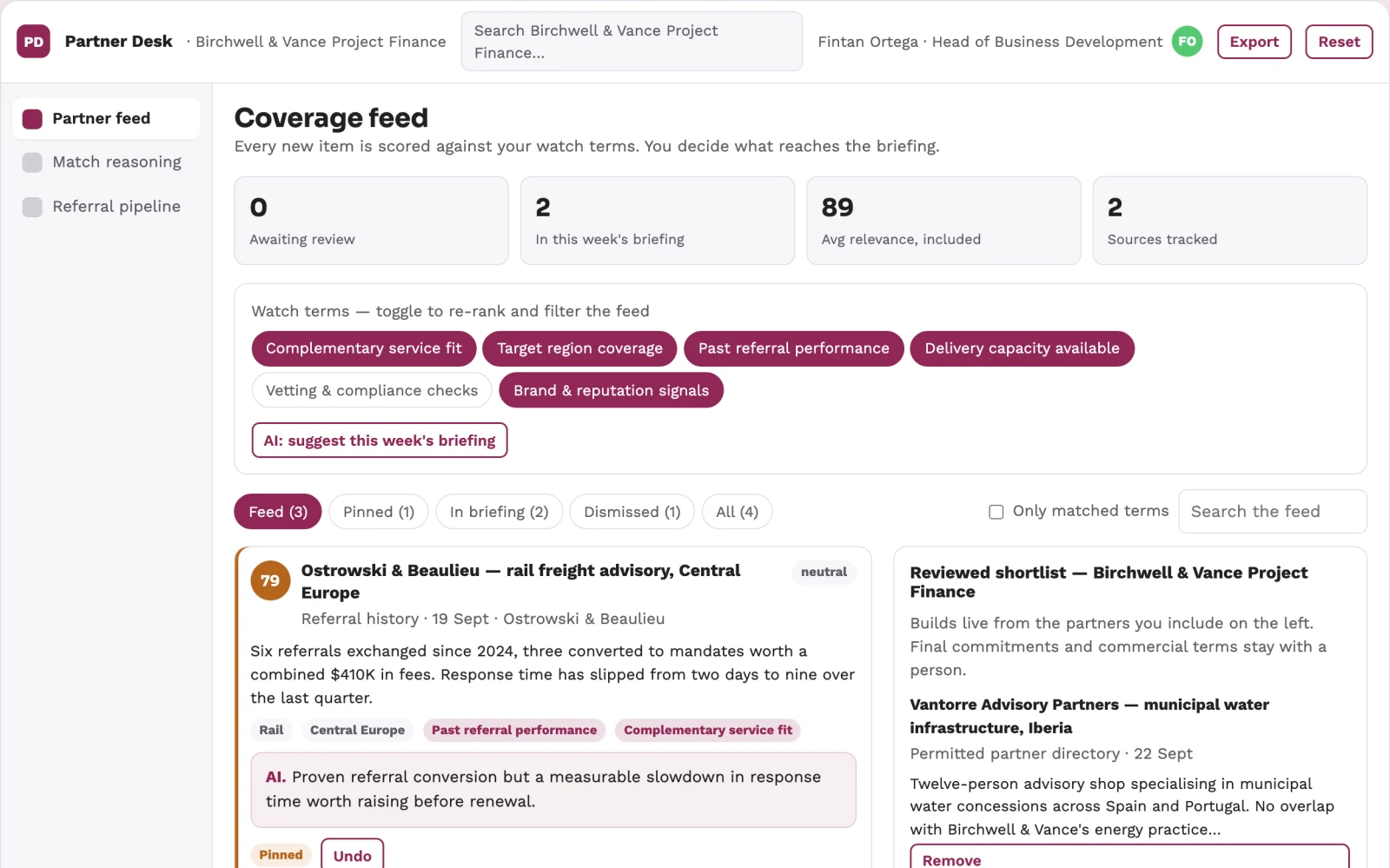The width and height of the screenshot is (1390, 868).
Task: Open Referral pipeline in sidebar
Action: tap(106, 207)
